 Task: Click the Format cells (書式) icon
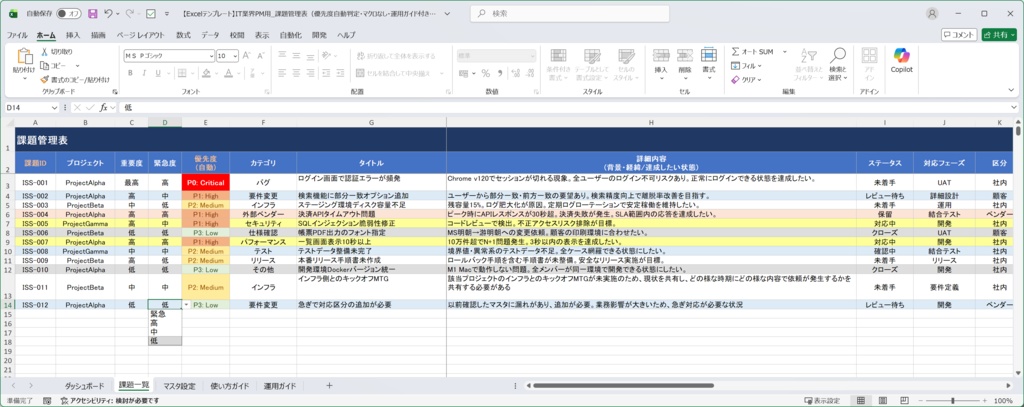(x=709, y=56)
